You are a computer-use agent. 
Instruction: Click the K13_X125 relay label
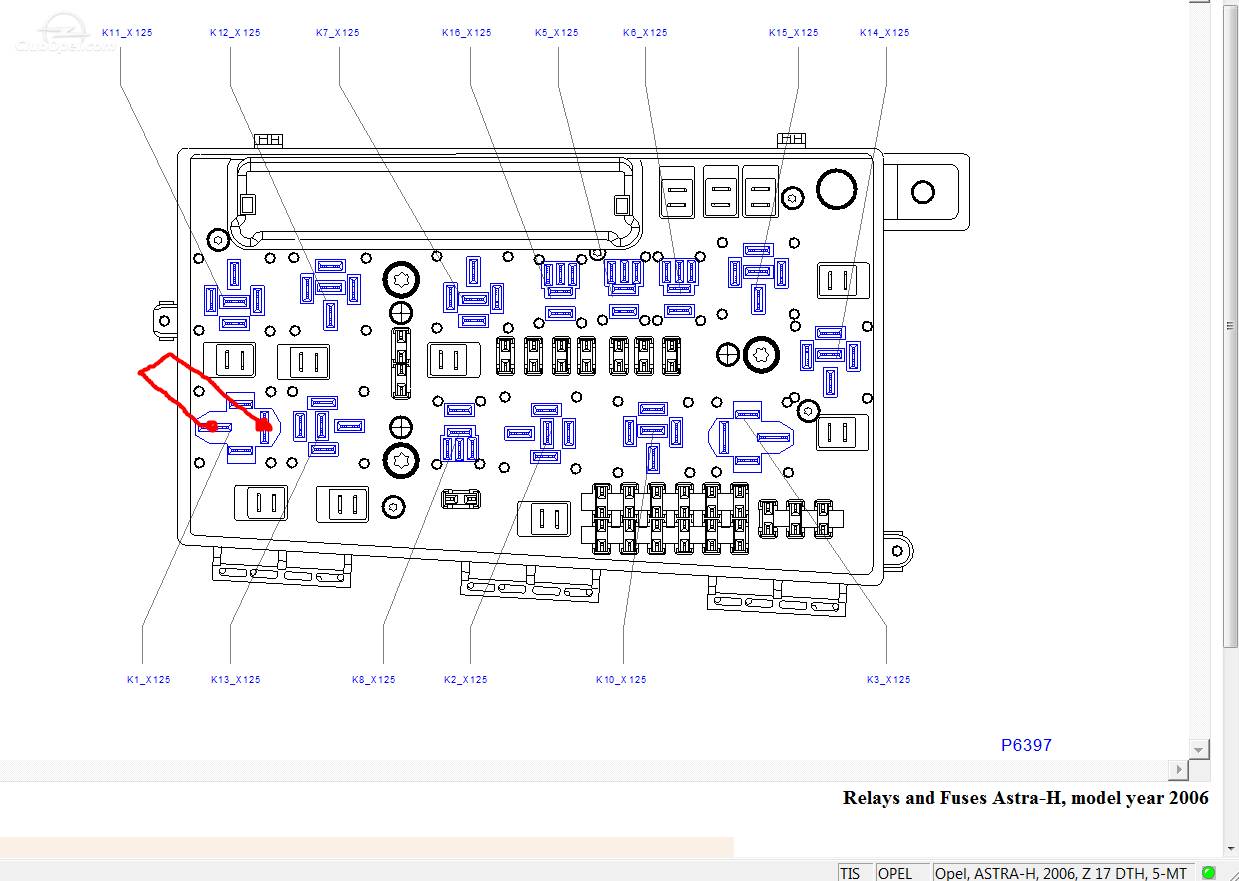236,680
